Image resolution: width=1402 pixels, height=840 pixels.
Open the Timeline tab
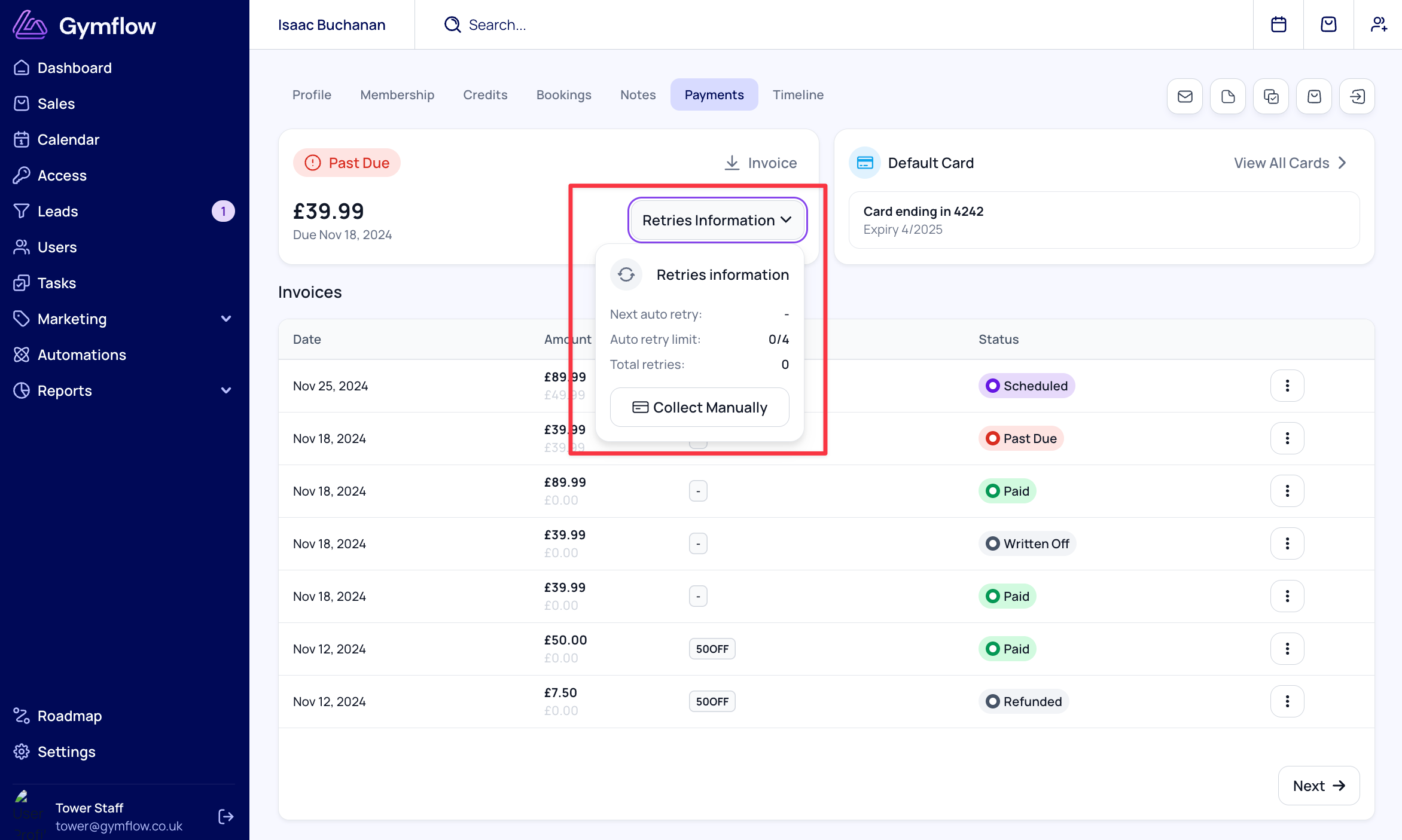[797, 94]
